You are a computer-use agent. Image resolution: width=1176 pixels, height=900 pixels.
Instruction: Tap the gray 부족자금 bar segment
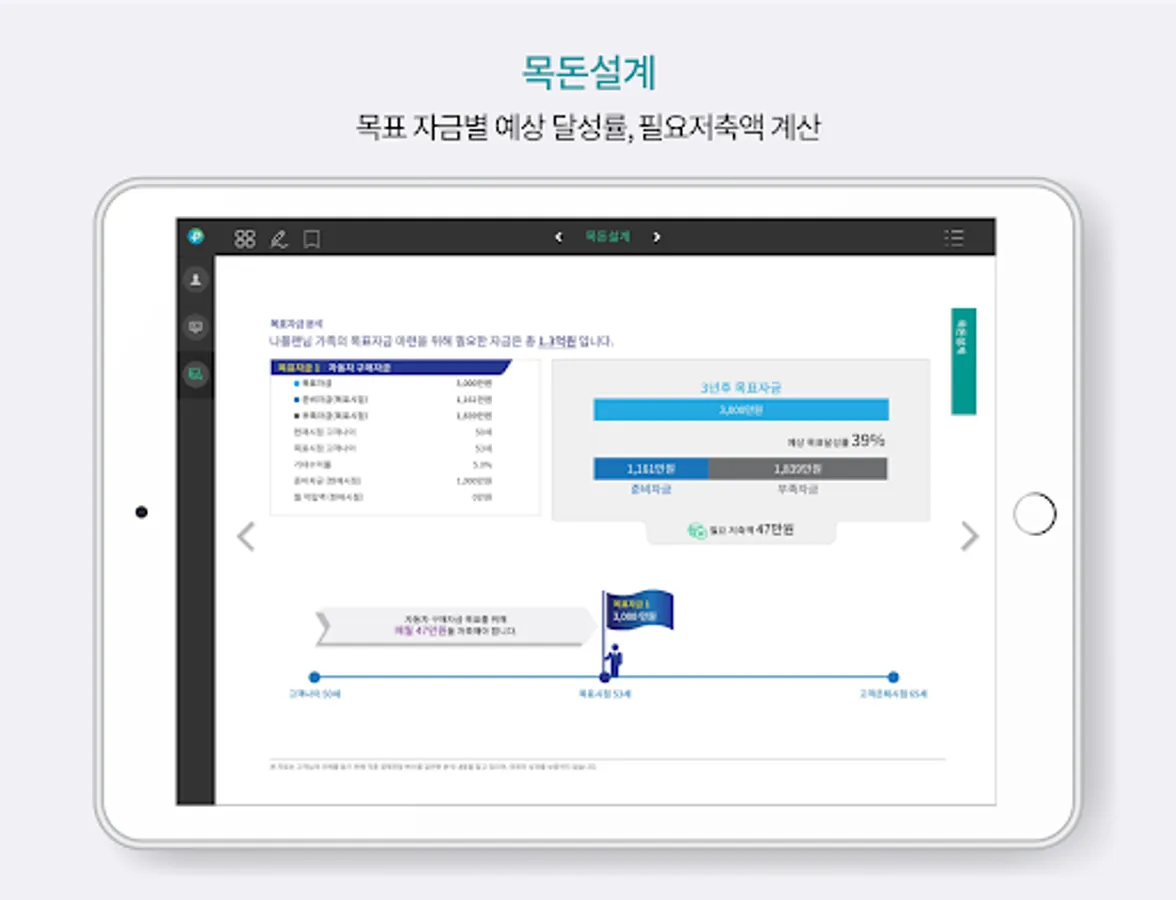[x=798, y=469]
